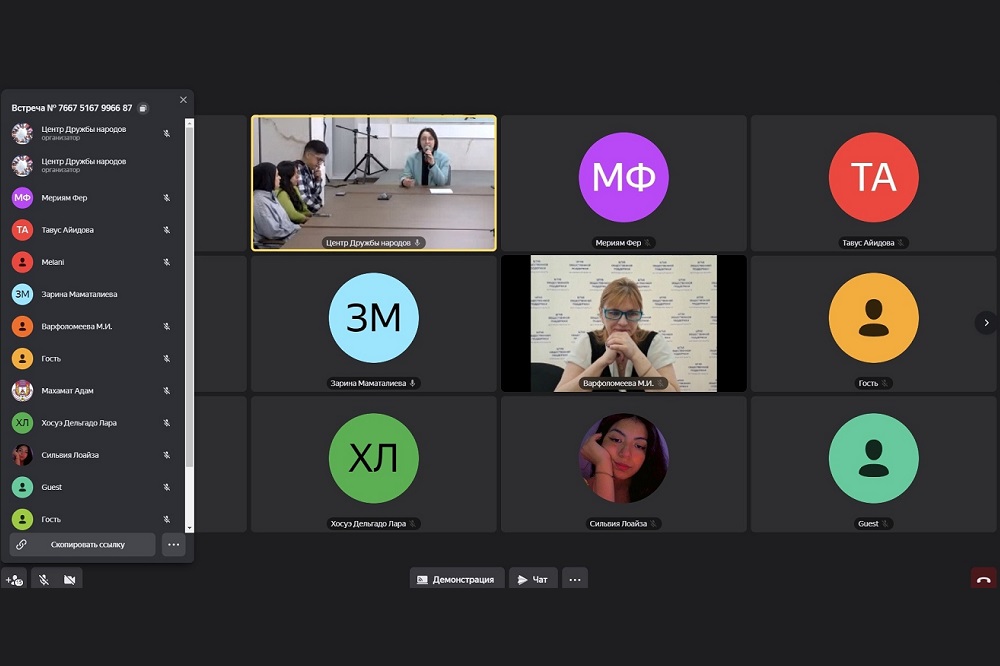The image size is (1000, 666).
Task: Open the three-dot menu next to Чат
Action: [574, 579]
